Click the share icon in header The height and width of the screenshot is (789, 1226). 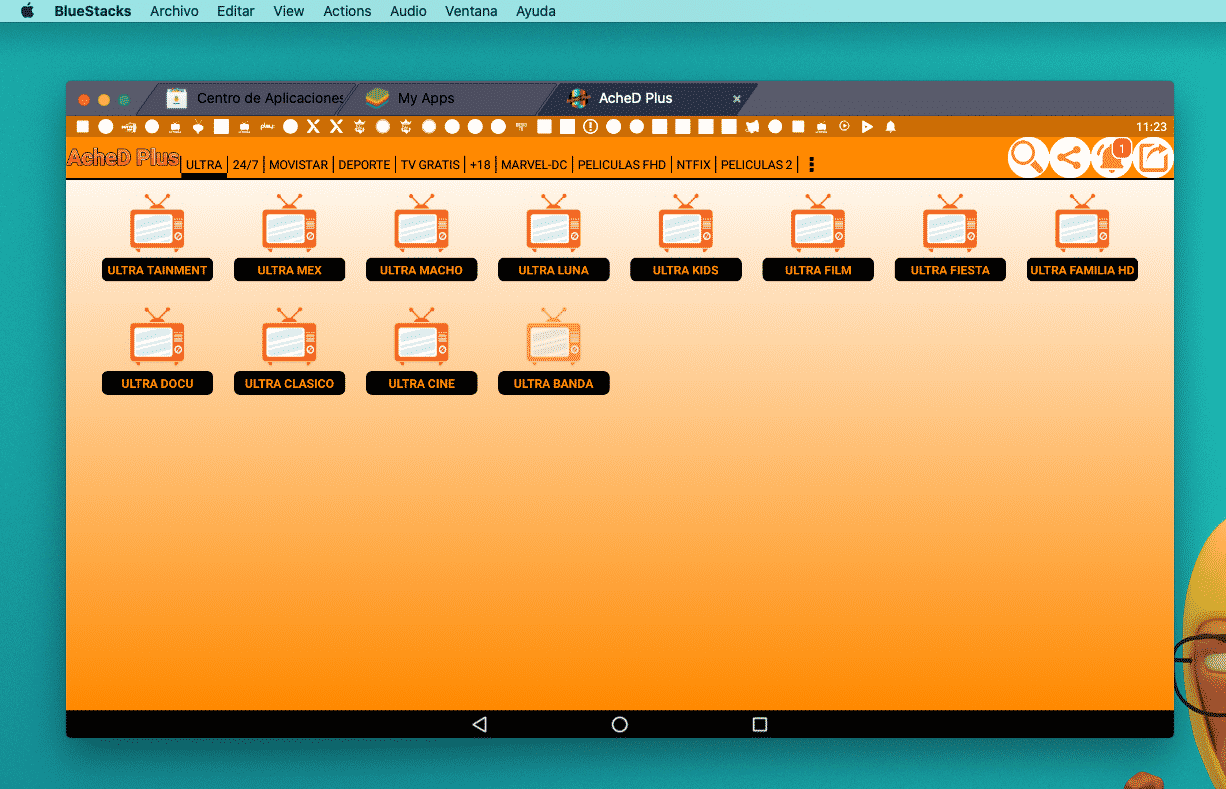(x=1069, y=158)
